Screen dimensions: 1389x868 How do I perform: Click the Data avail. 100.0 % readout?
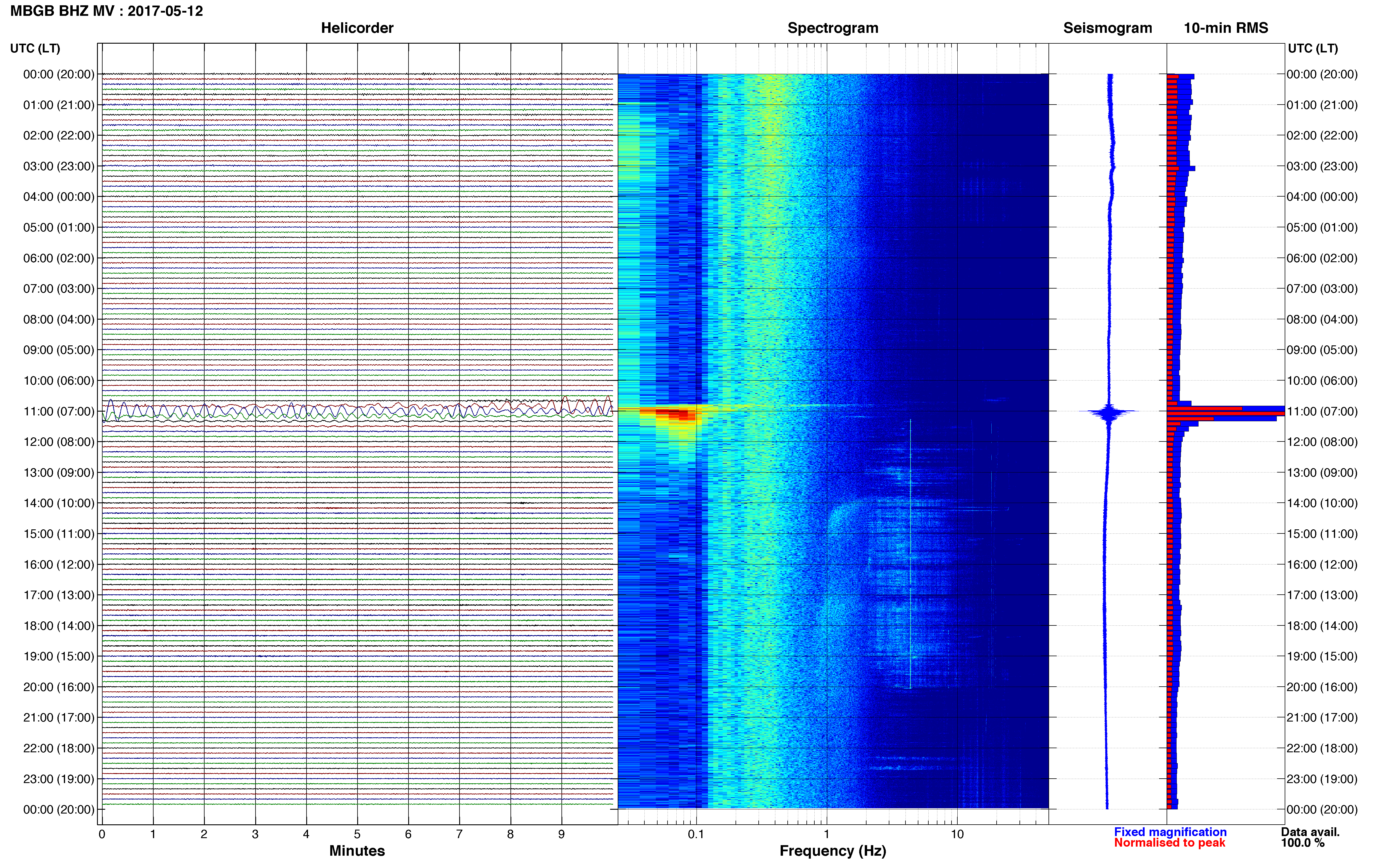[1310, 837]
